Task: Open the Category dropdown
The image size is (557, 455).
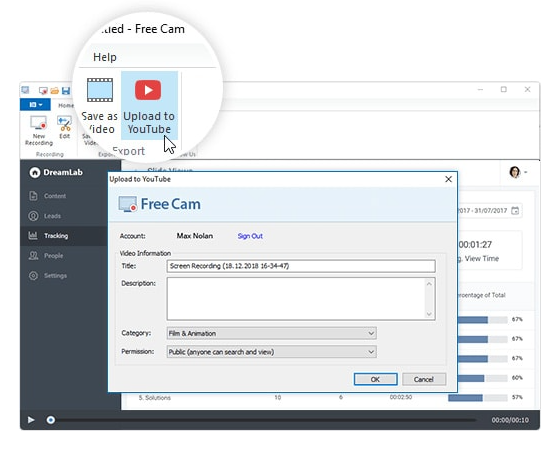Action: [272, 333]
